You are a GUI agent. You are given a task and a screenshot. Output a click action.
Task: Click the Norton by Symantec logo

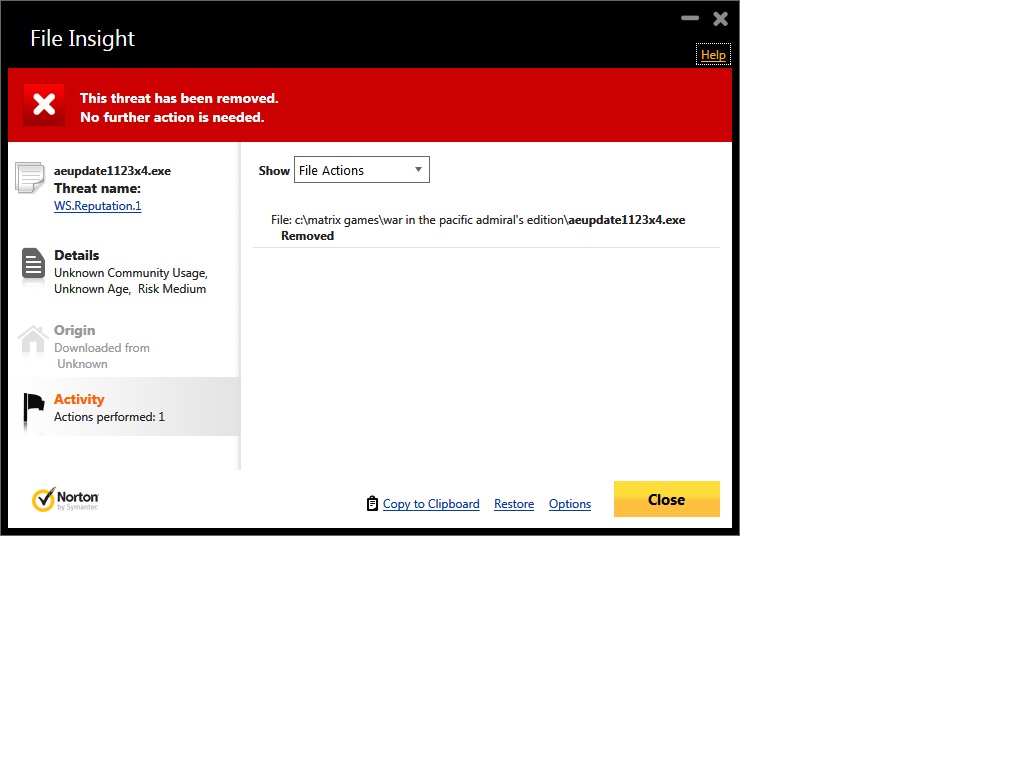[x=66, y=499]
